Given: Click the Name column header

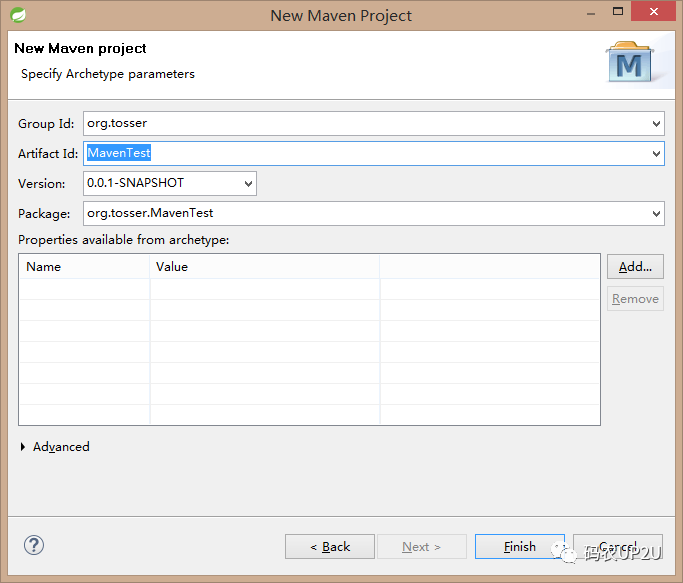Looking at the screenshot, I should (84, 267).
